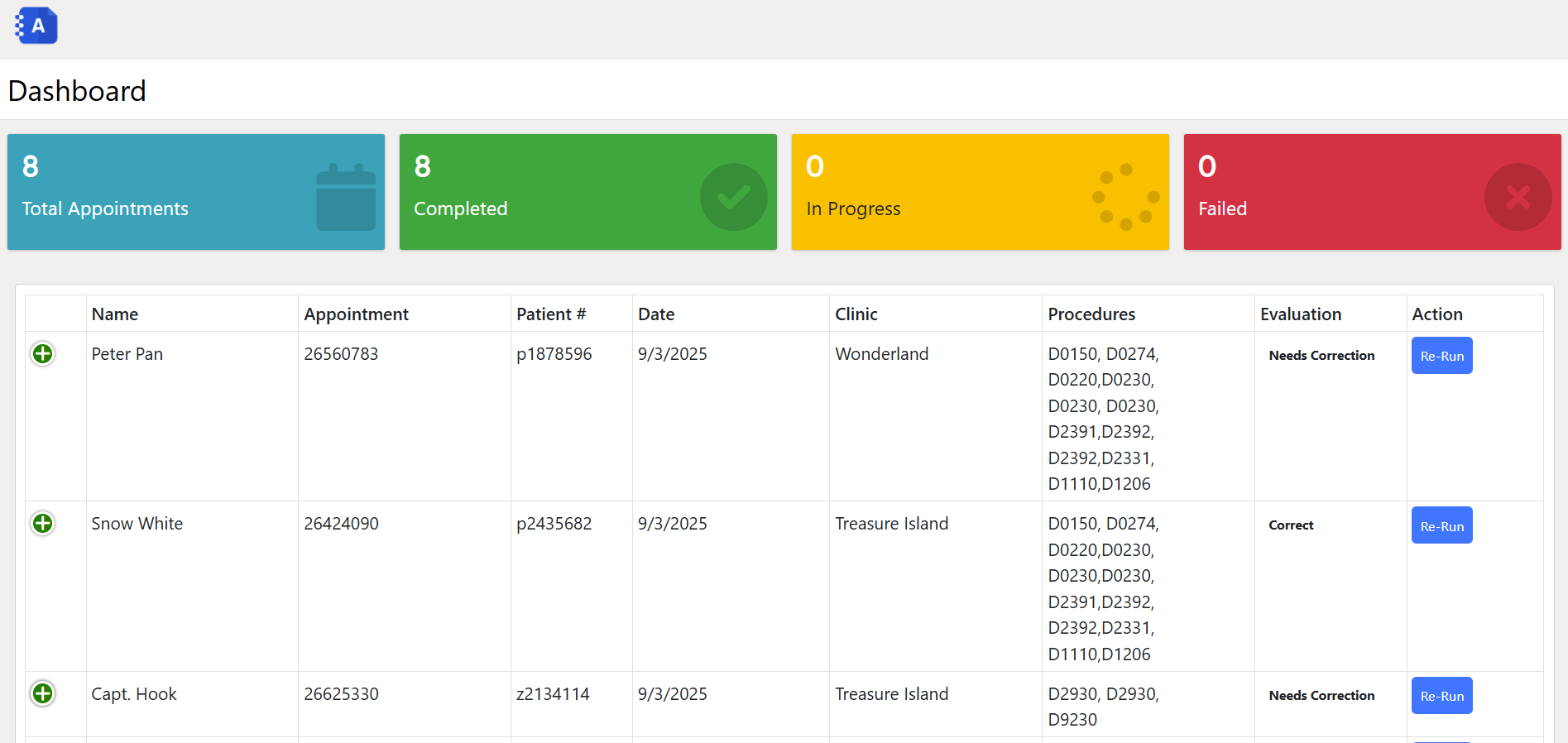Click the Correct evaluation for Snow White
The width and height of the screenshot is (1568, 743).
click(x=1291, y=525)
